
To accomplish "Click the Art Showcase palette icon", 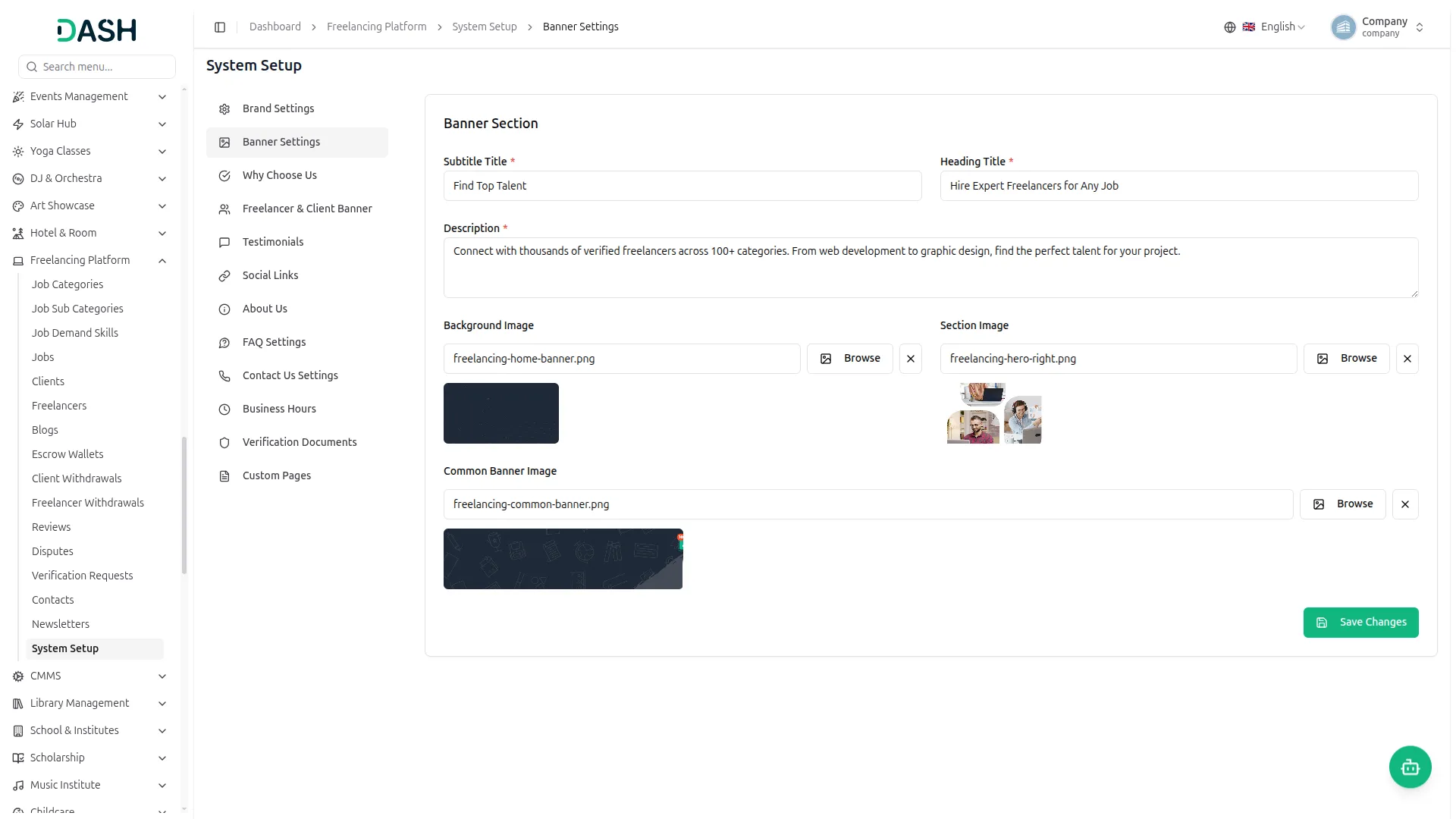I will point(18,206).
